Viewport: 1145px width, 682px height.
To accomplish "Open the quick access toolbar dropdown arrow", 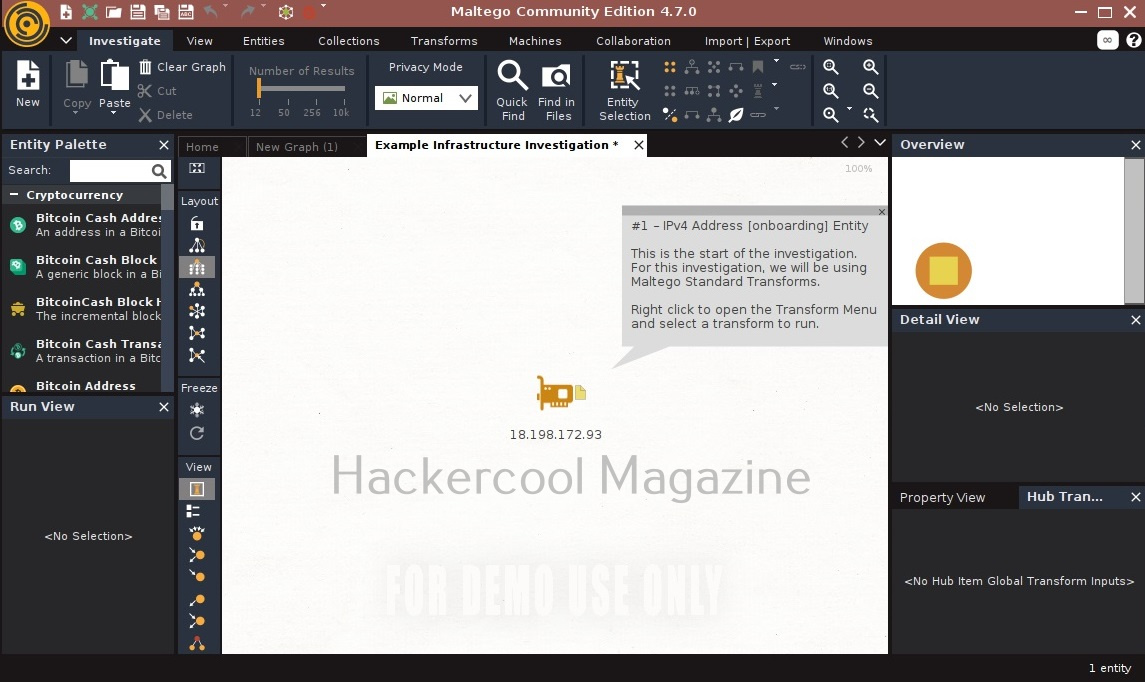I will point(323,6).
